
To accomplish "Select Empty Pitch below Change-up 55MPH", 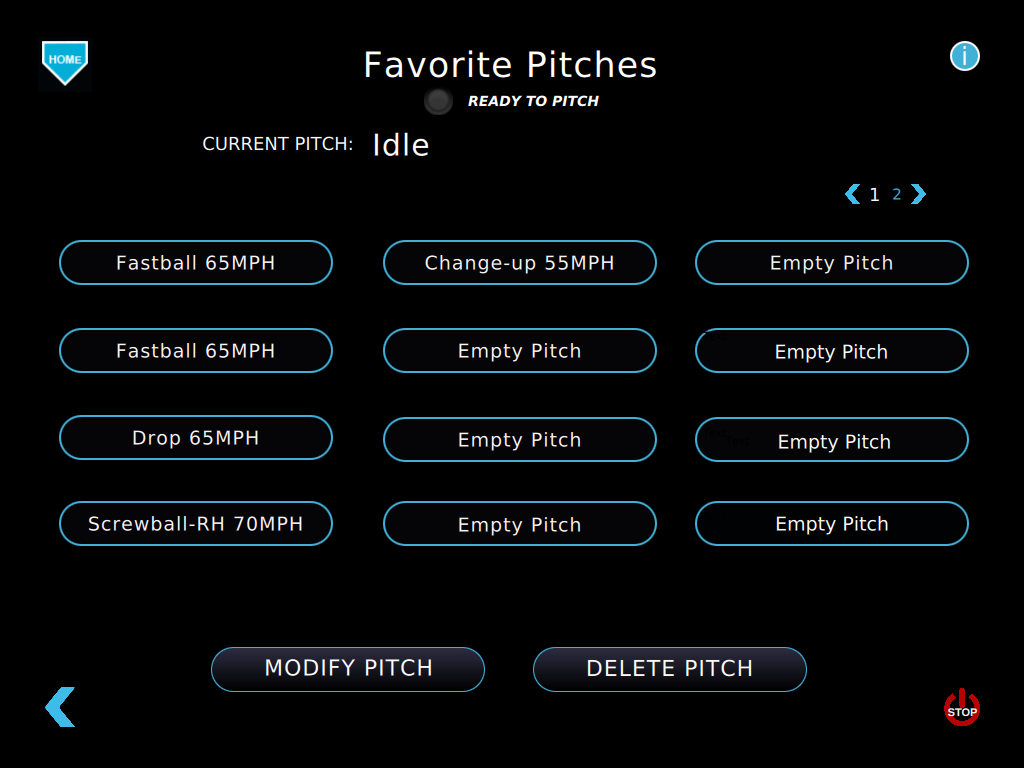I will point(519,351).
